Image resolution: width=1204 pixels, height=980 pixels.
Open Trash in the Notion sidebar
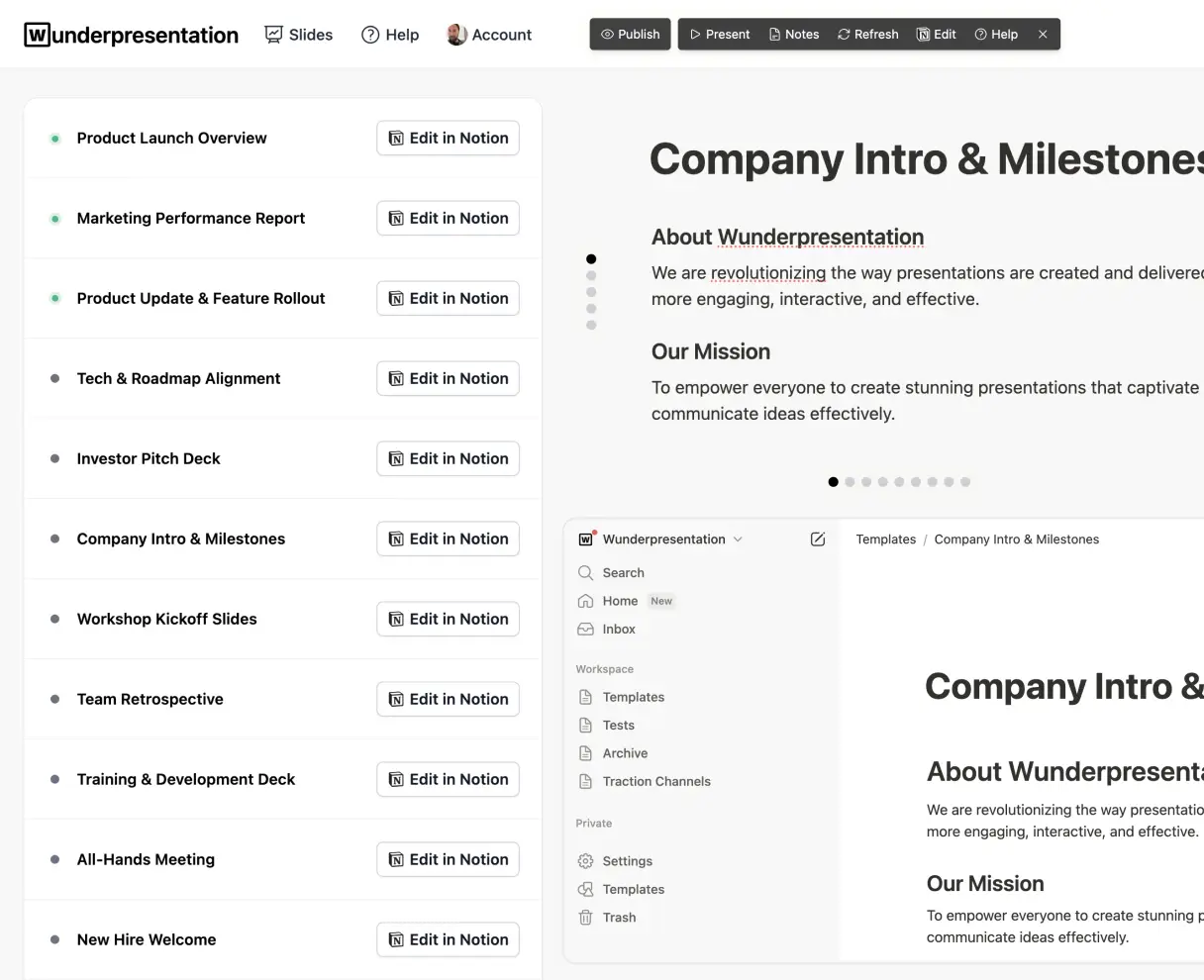pos(619,918)
